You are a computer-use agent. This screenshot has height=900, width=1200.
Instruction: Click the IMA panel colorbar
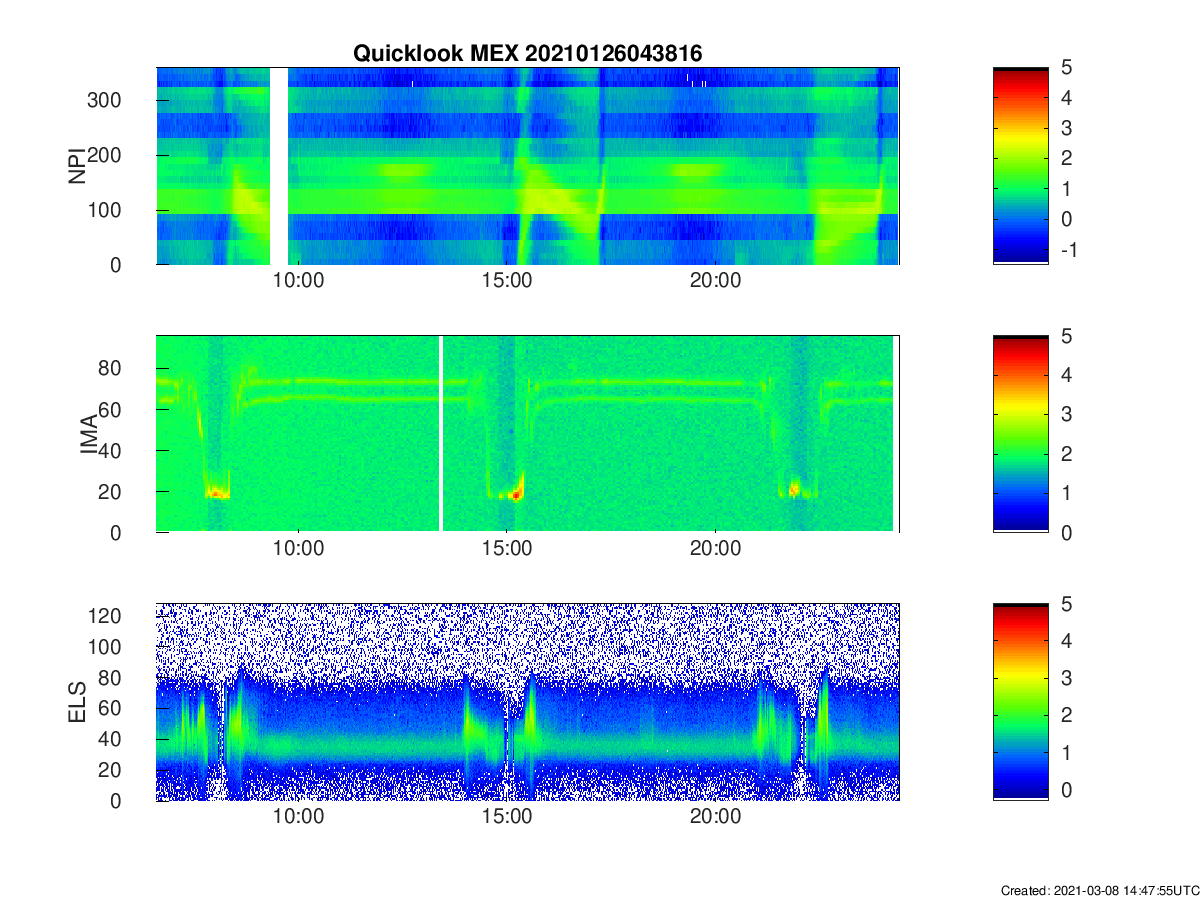point(1021,434)
